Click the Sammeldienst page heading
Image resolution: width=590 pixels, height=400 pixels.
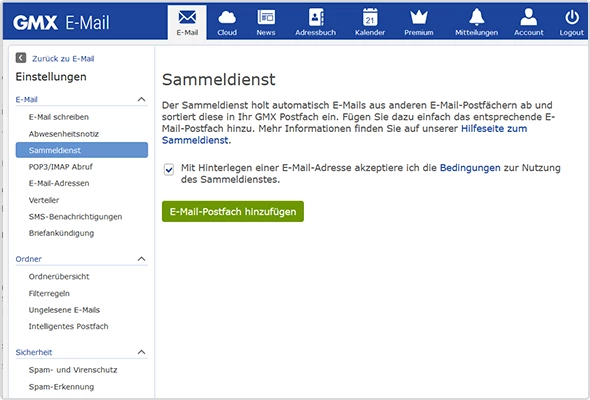coord(219,79)
